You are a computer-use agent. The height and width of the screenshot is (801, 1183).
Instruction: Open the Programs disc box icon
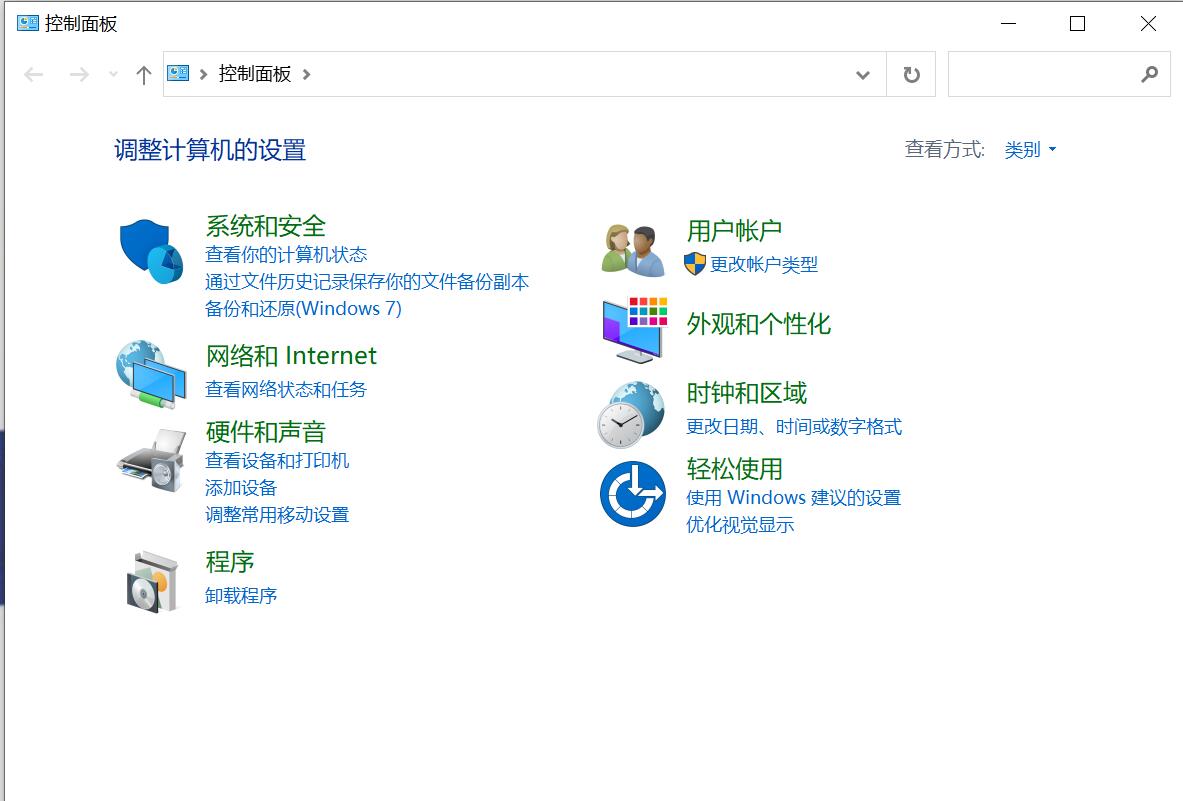pyautogui.click(x=152, y=581)
